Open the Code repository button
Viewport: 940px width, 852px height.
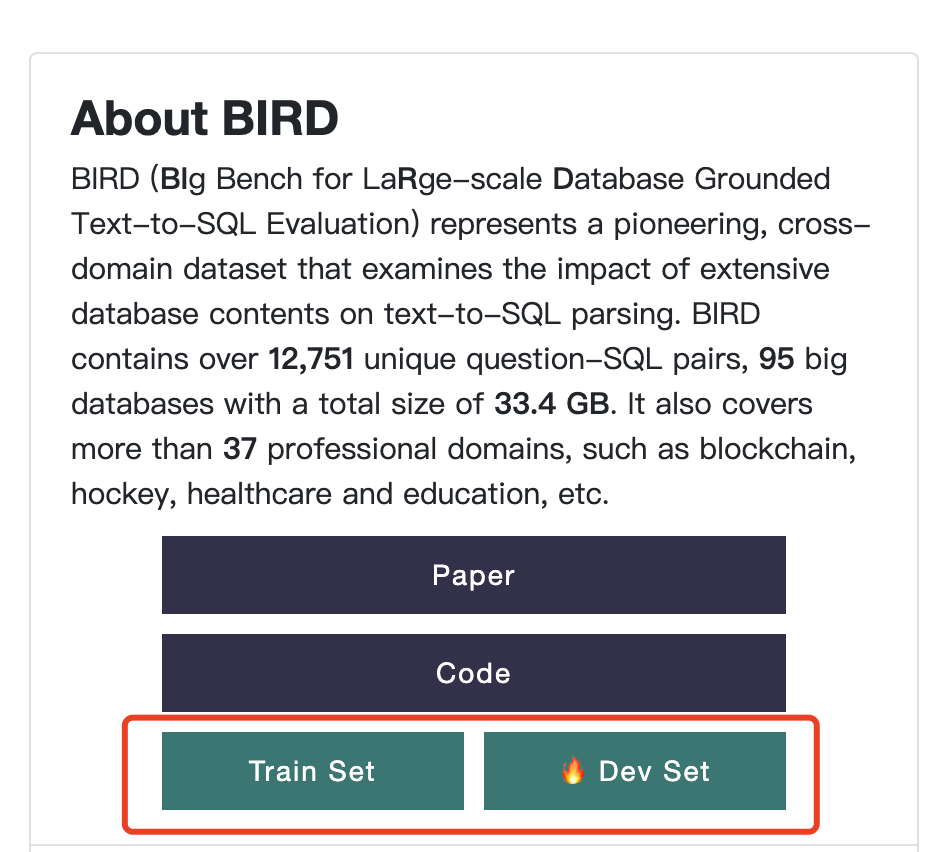(473, 673)
